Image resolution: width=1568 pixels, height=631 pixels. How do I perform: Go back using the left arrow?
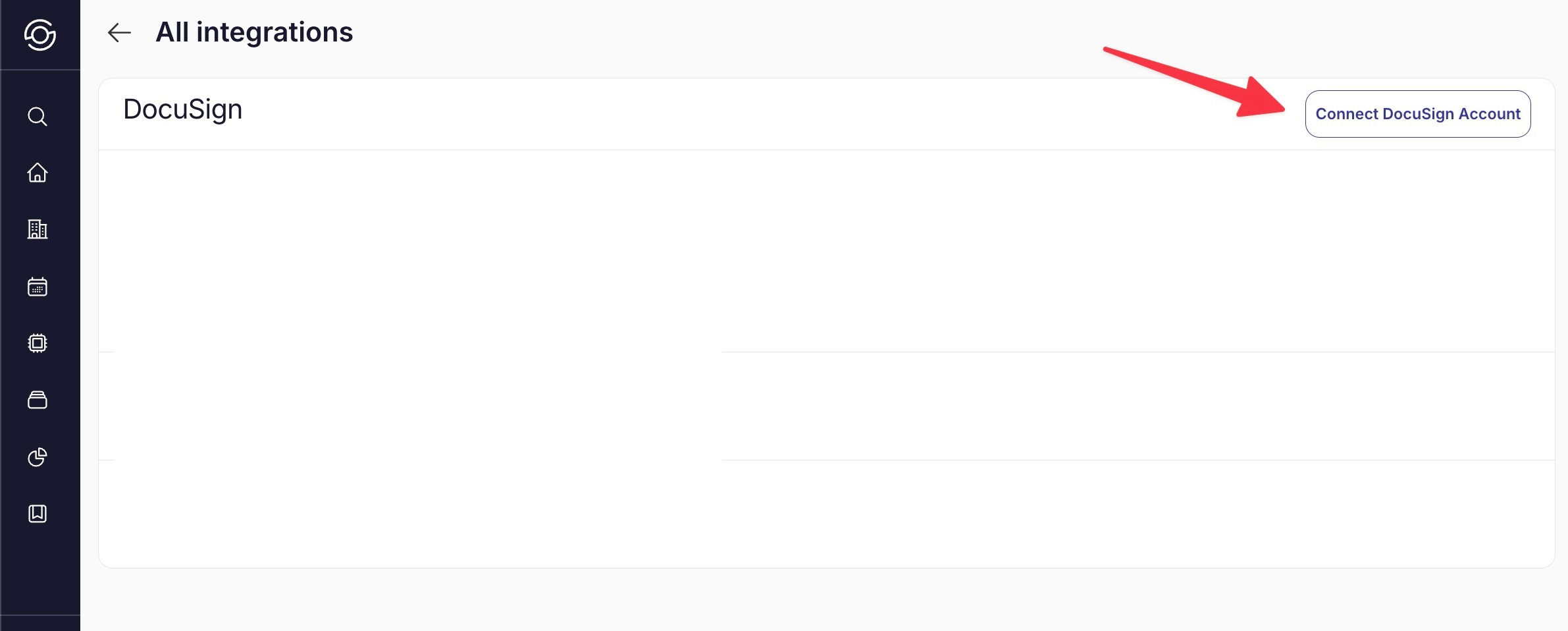pos(119,32)
